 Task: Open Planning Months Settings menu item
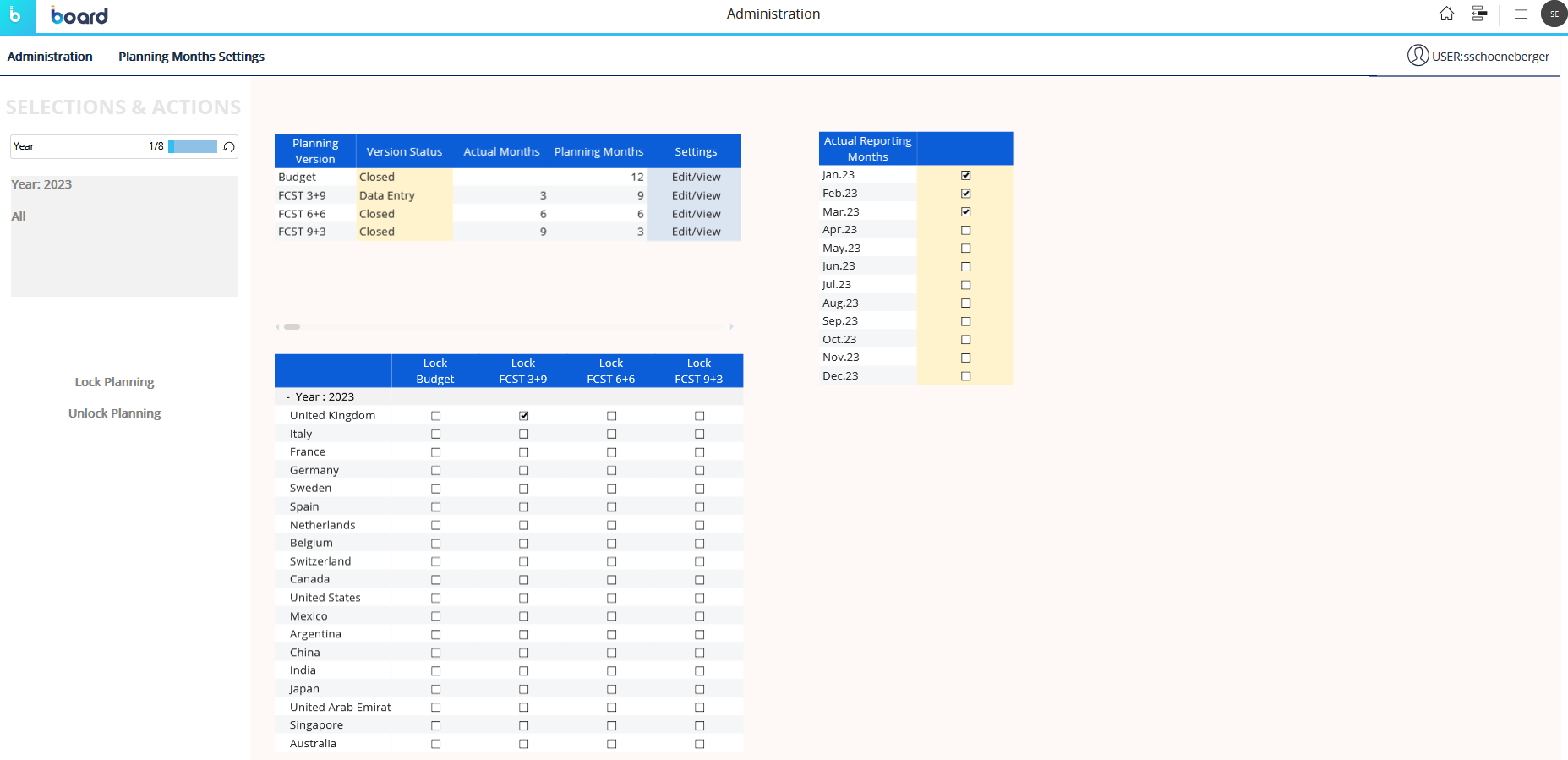[x=191, y=57]
